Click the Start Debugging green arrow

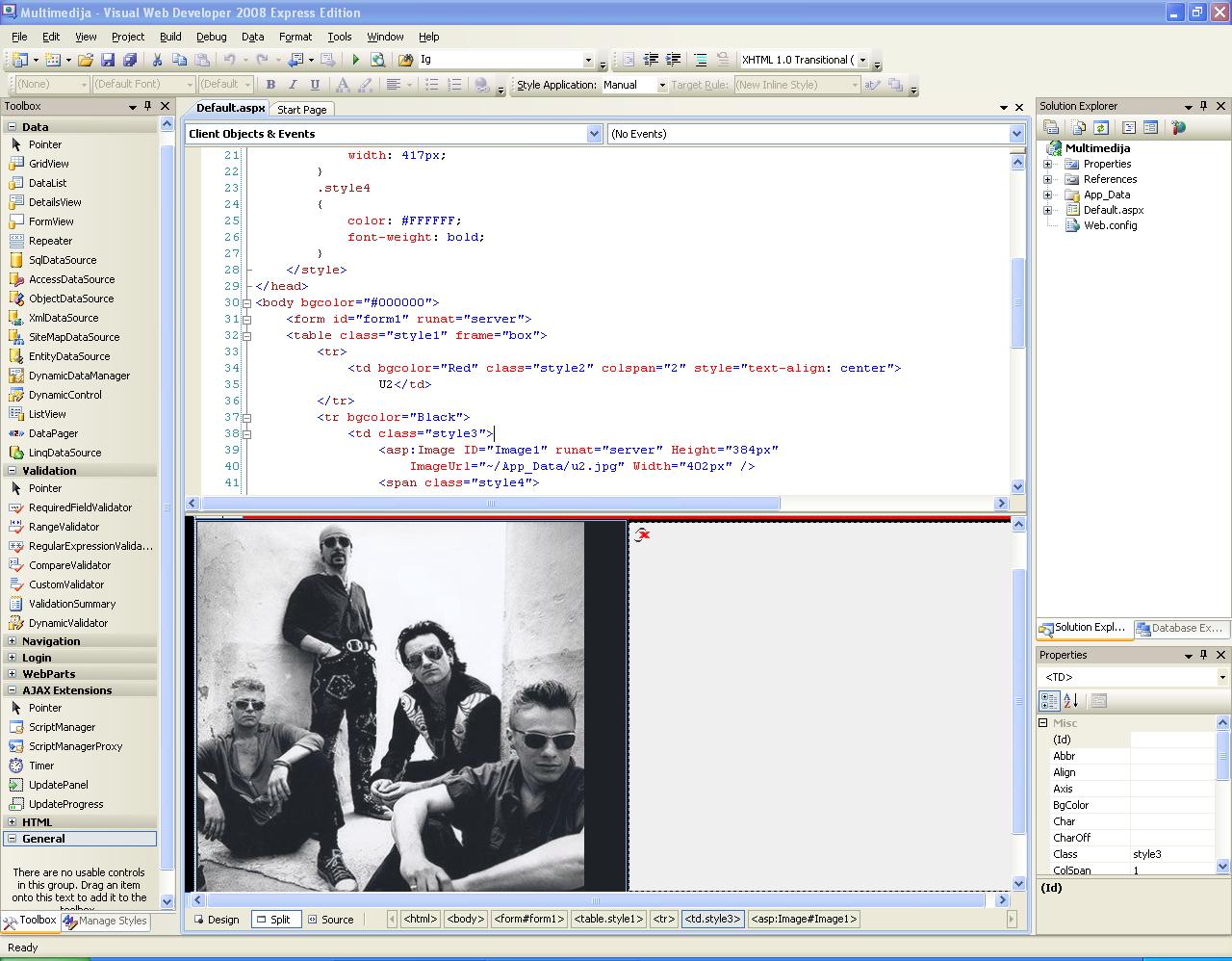(x=355, y=60)
